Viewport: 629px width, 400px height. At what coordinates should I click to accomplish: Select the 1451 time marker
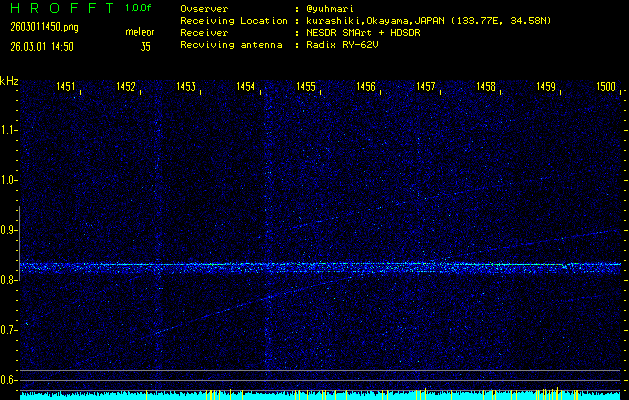point(65,86)
